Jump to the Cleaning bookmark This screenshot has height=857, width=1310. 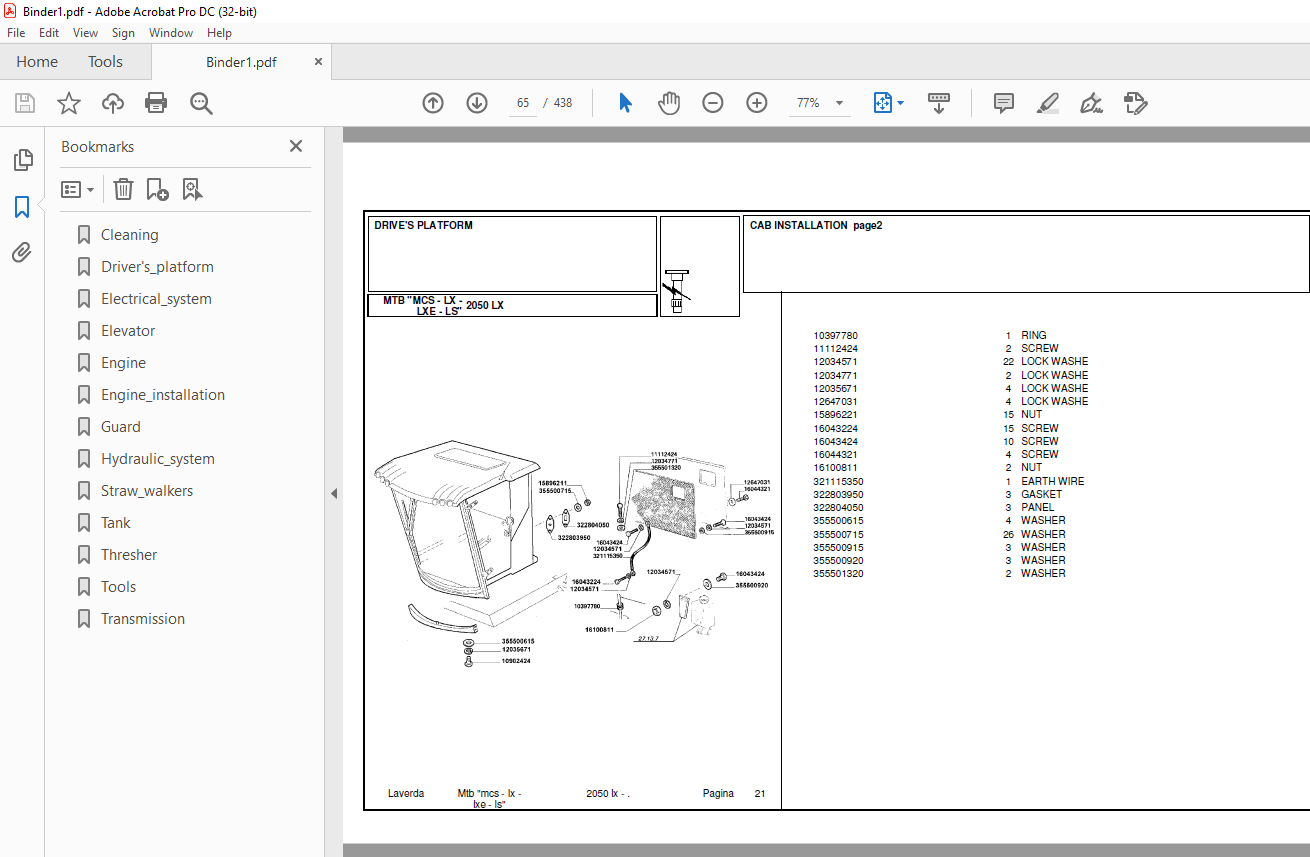(129, 235)
